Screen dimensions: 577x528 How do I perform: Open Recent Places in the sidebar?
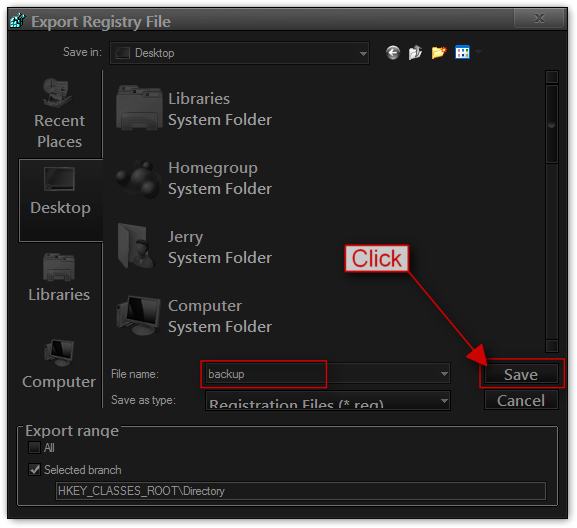[59, 113]
